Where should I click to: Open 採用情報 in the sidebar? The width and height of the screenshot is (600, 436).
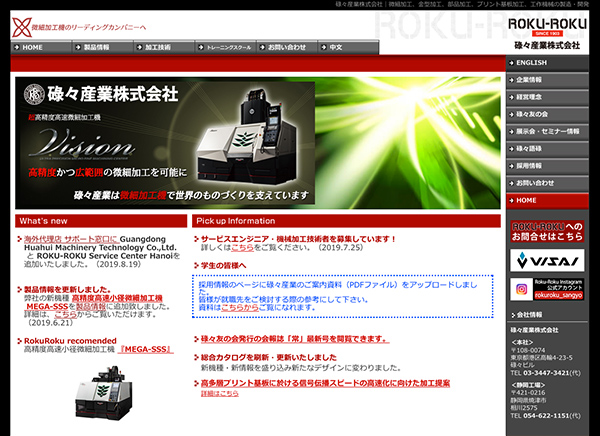coord(547,166)
